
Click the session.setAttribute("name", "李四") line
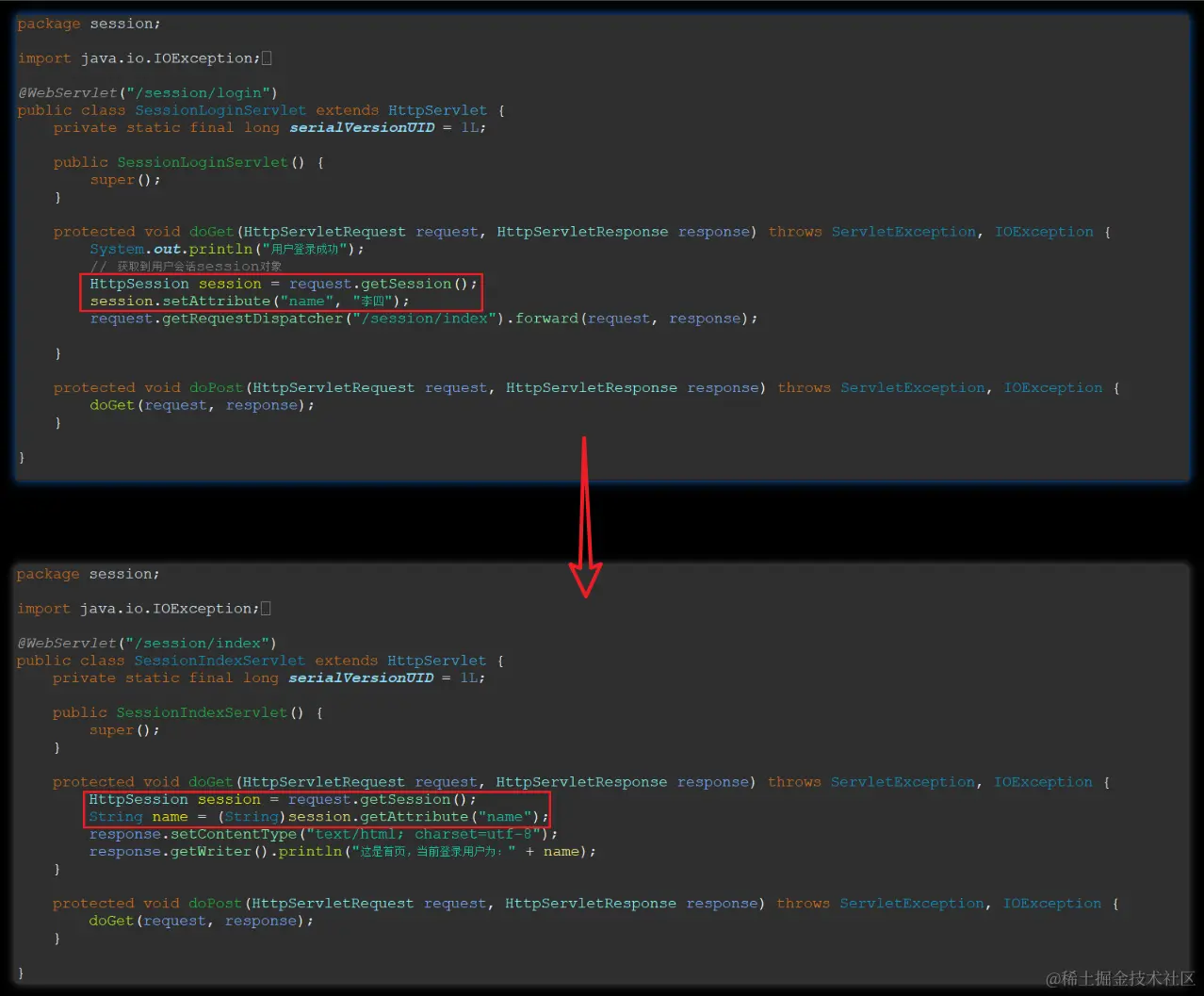coord(250,301)
